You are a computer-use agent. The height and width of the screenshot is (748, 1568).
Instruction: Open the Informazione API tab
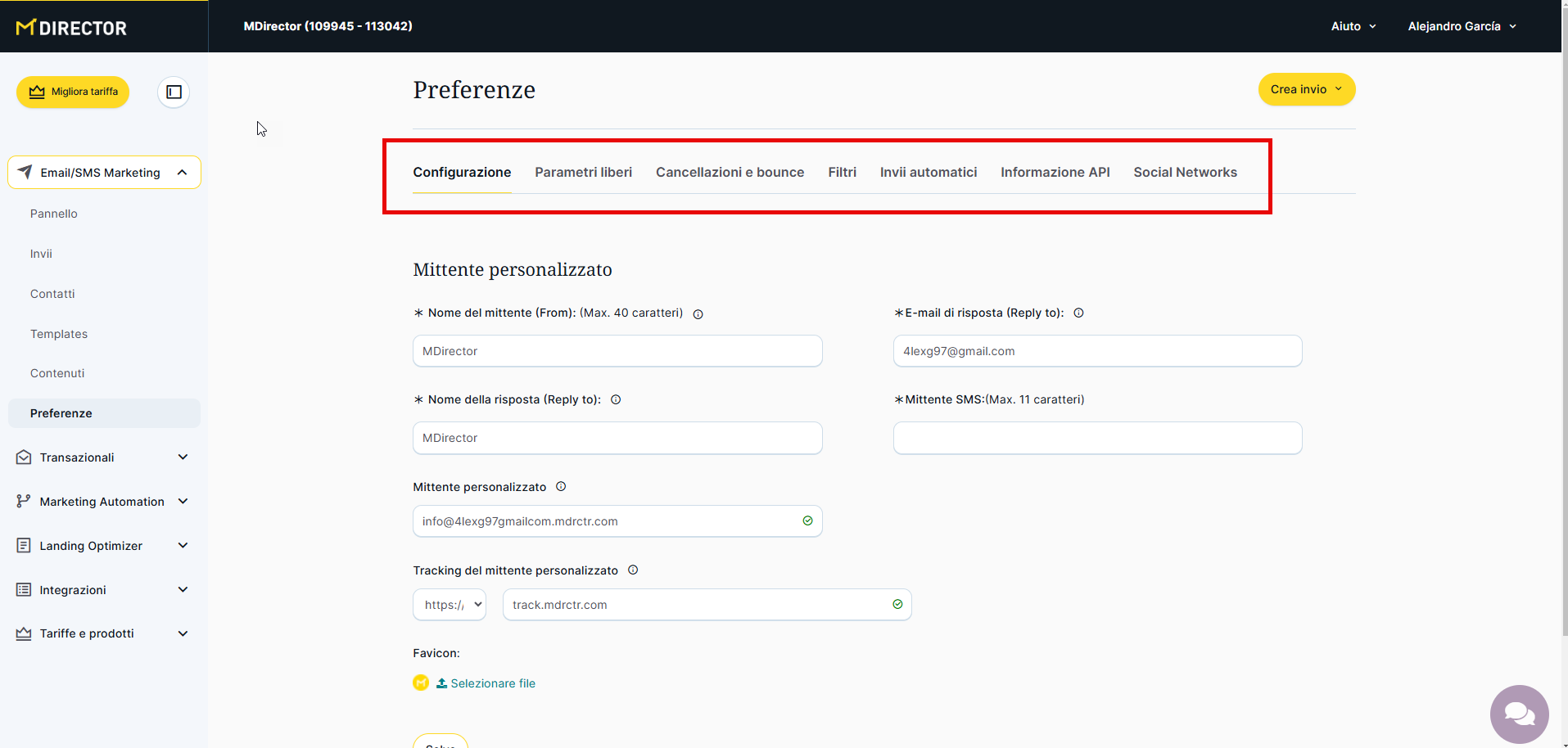tap(1055, 172)
